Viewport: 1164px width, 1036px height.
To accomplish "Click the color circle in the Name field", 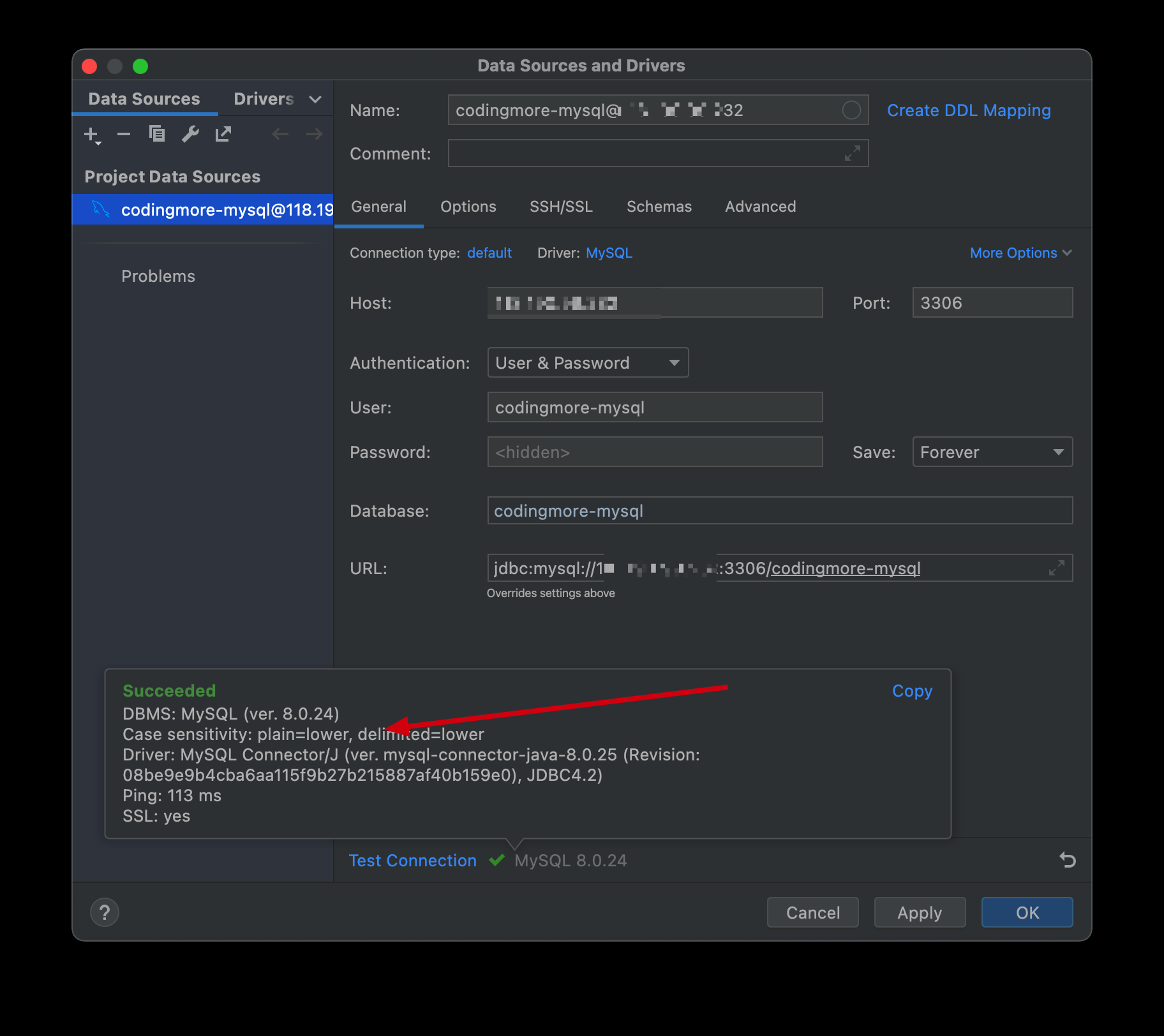I will [851, 110].
